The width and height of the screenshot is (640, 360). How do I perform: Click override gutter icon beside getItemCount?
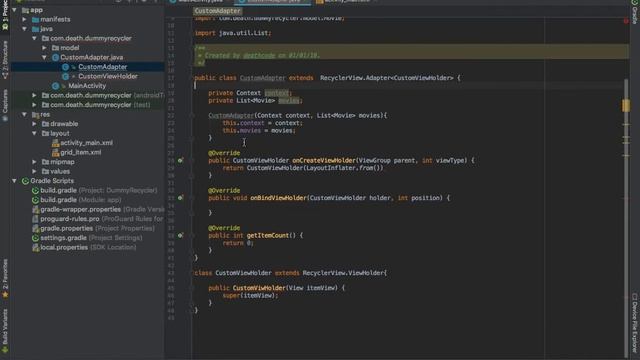[x=180, y=236]
